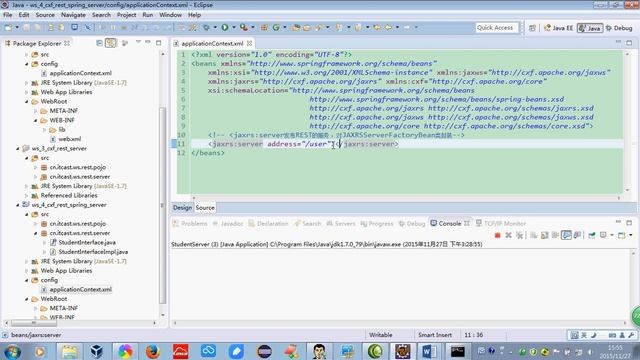Toggle show console on standard output change, the highlighted icon
640x360 pixels.
click(566, 235)
